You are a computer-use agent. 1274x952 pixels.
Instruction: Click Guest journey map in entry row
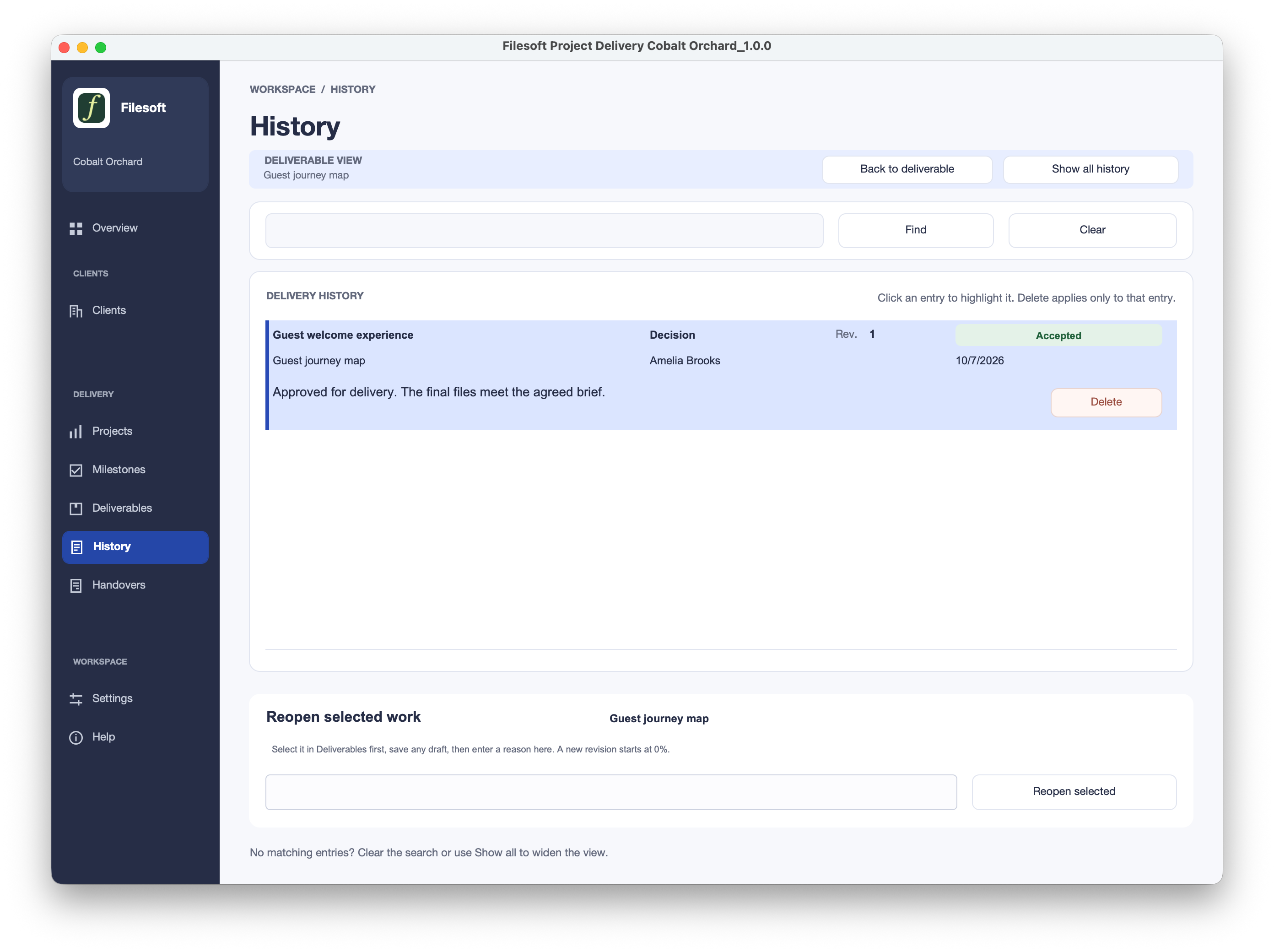pos(318,361)
